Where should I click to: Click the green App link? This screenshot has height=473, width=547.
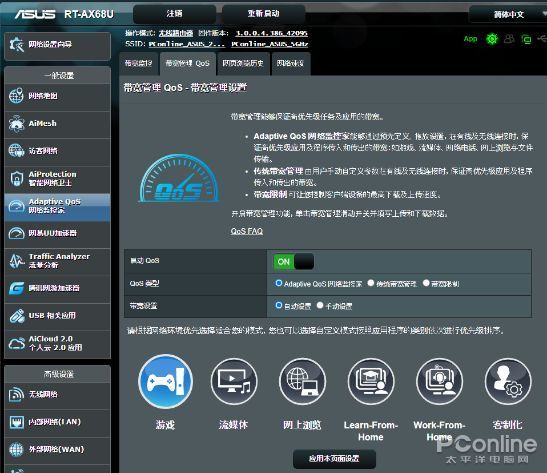click(x=471, y=39)
